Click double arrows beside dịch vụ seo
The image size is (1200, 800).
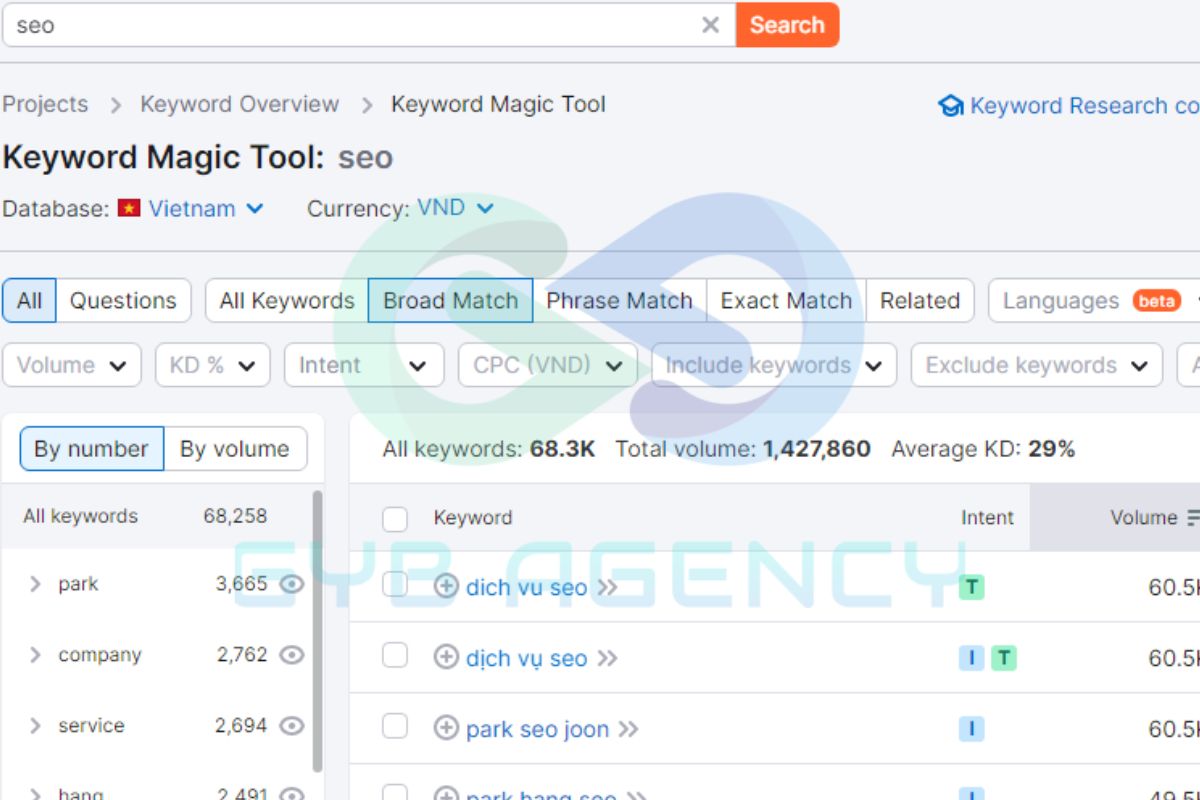click(x=607, y=658)
